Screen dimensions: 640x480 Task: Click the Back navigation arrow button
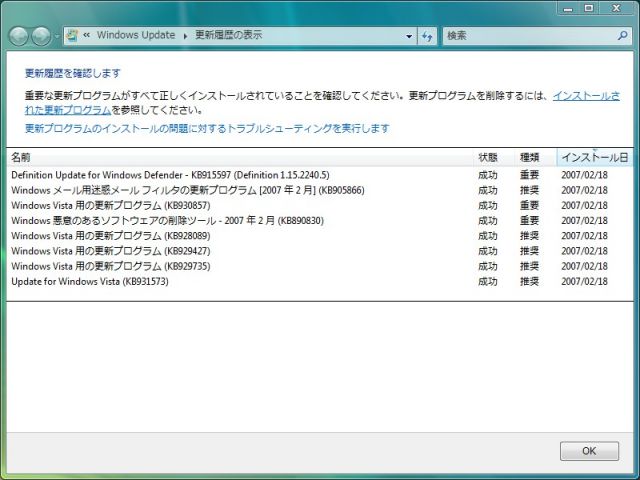point(19,36)
